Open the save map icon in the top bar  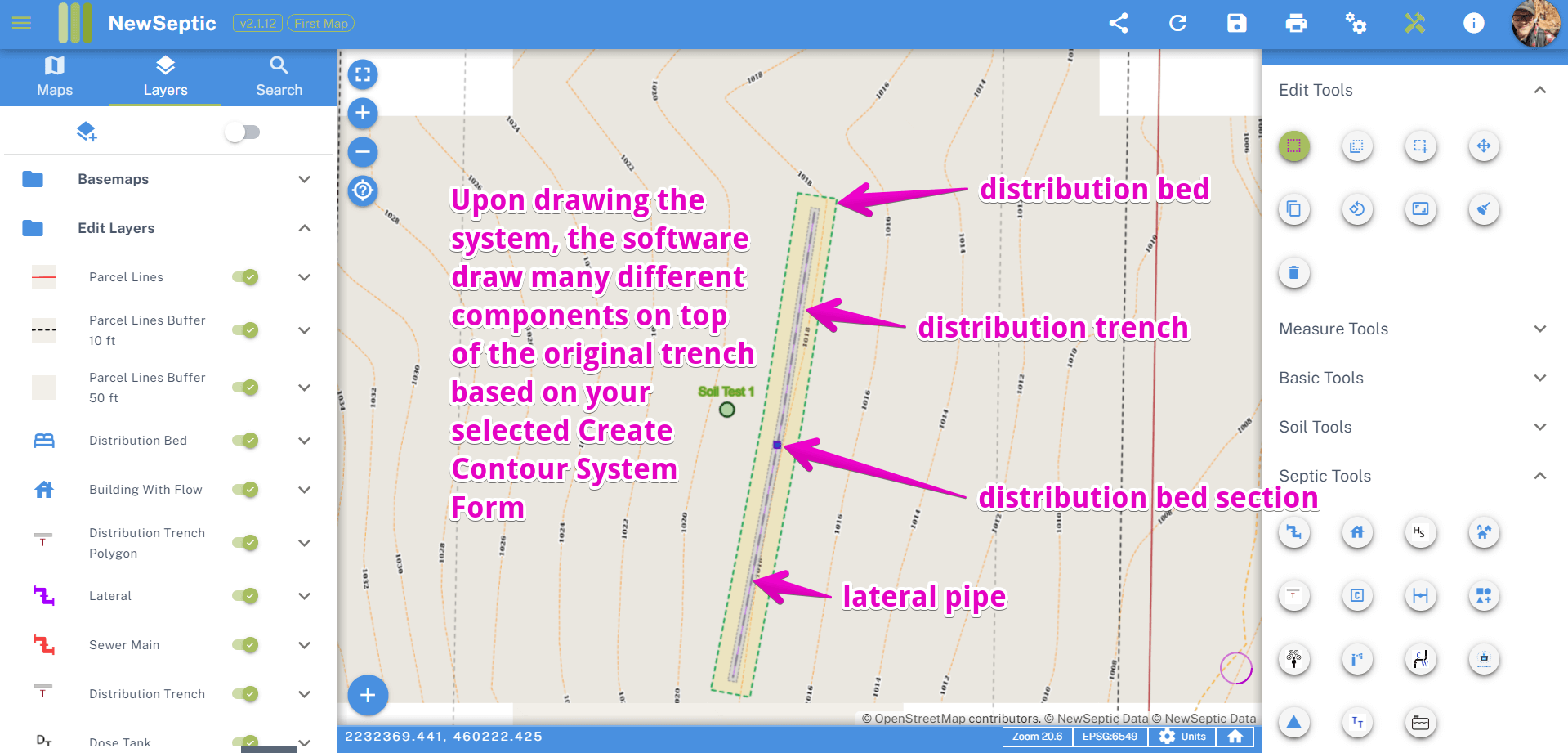click(1236, 24)
